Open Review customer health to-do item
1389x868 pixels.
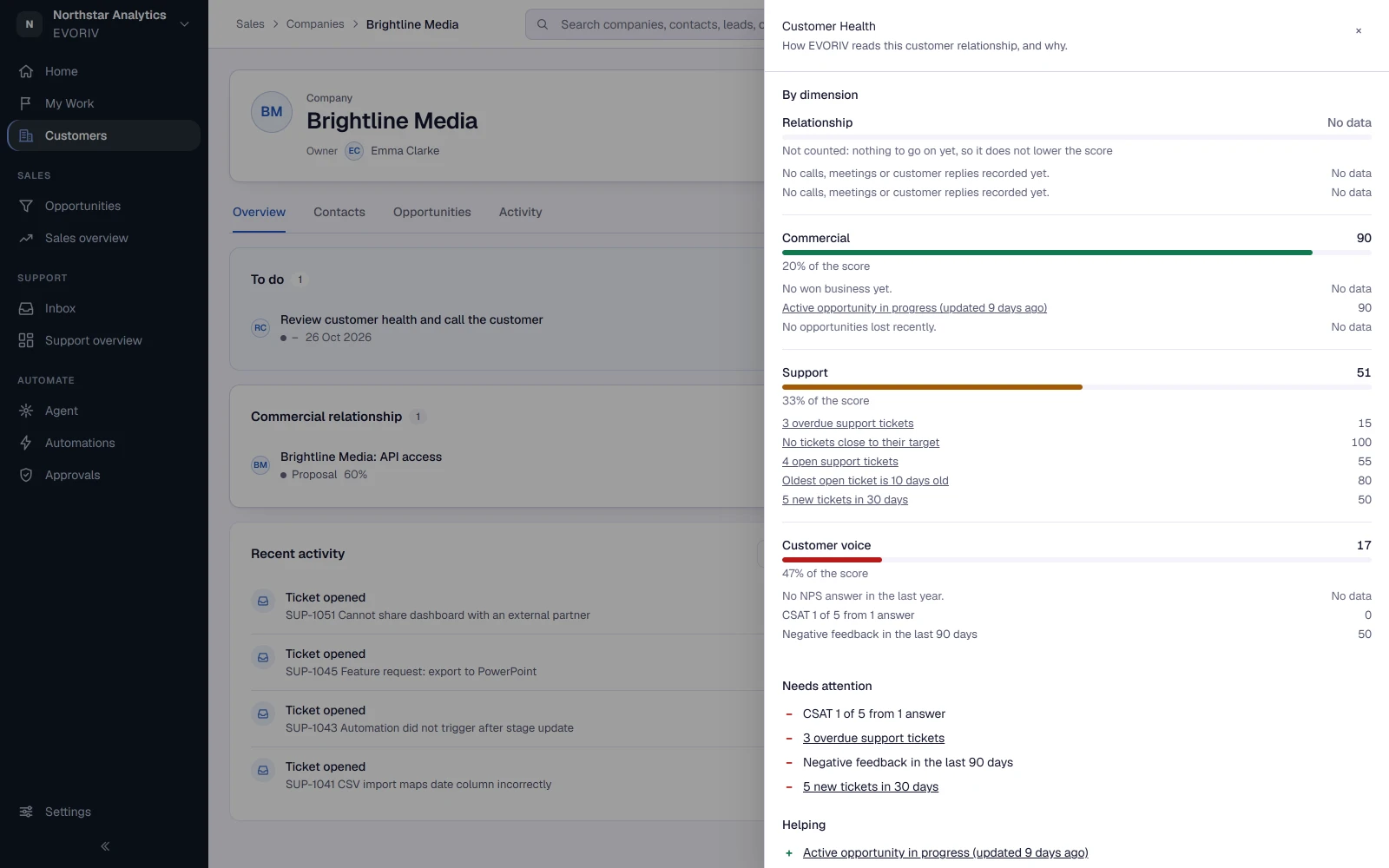411,319
